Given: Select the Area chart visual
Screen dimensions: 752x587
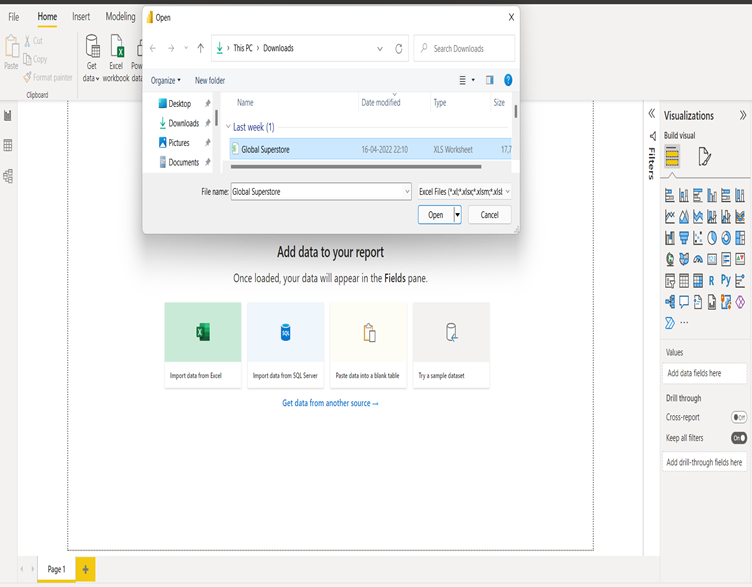Looking at the screenshot, I should 684,217.
